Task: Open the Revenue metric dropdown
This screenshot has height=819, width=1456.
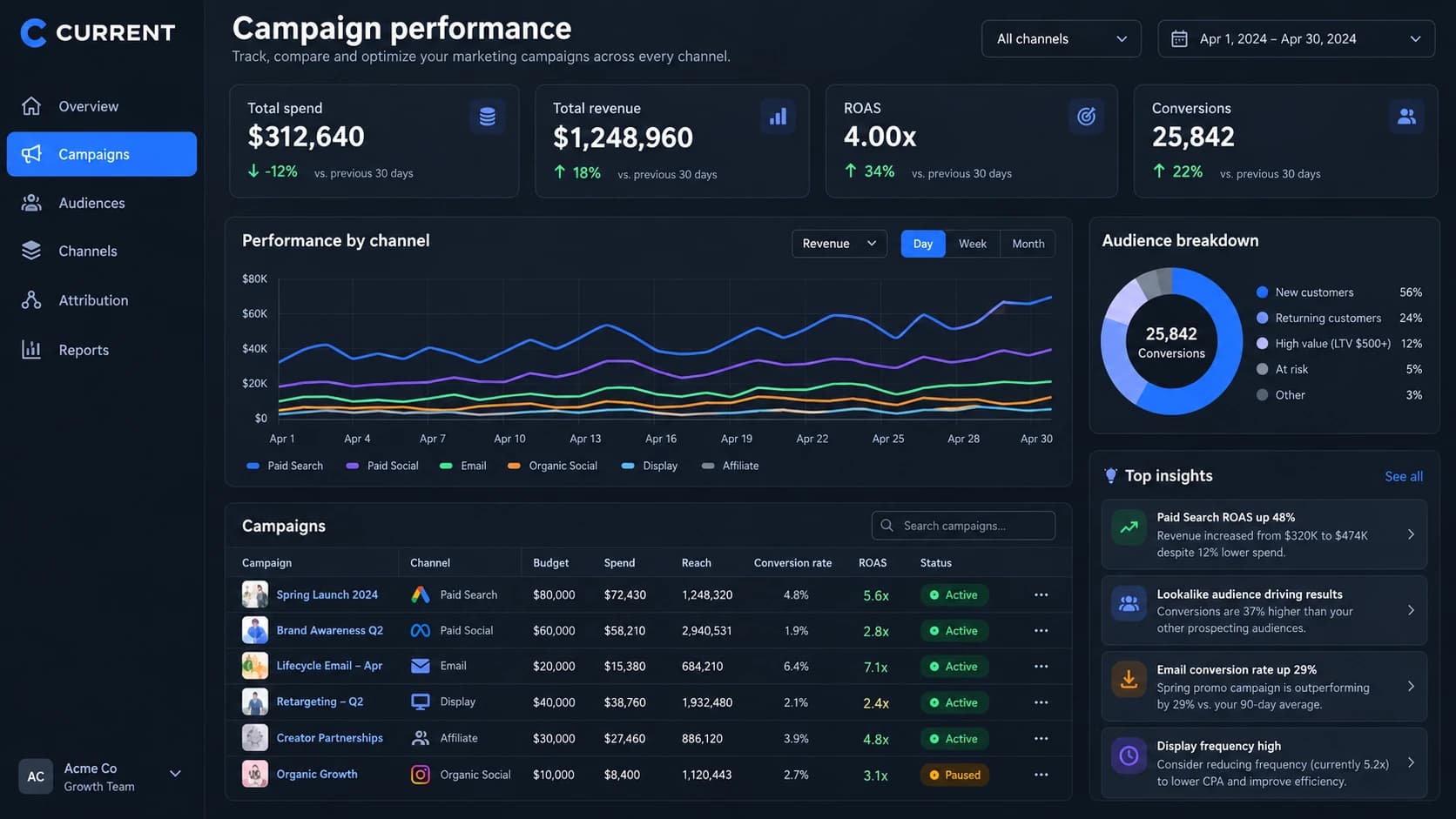Action: [x=839, y=244]
